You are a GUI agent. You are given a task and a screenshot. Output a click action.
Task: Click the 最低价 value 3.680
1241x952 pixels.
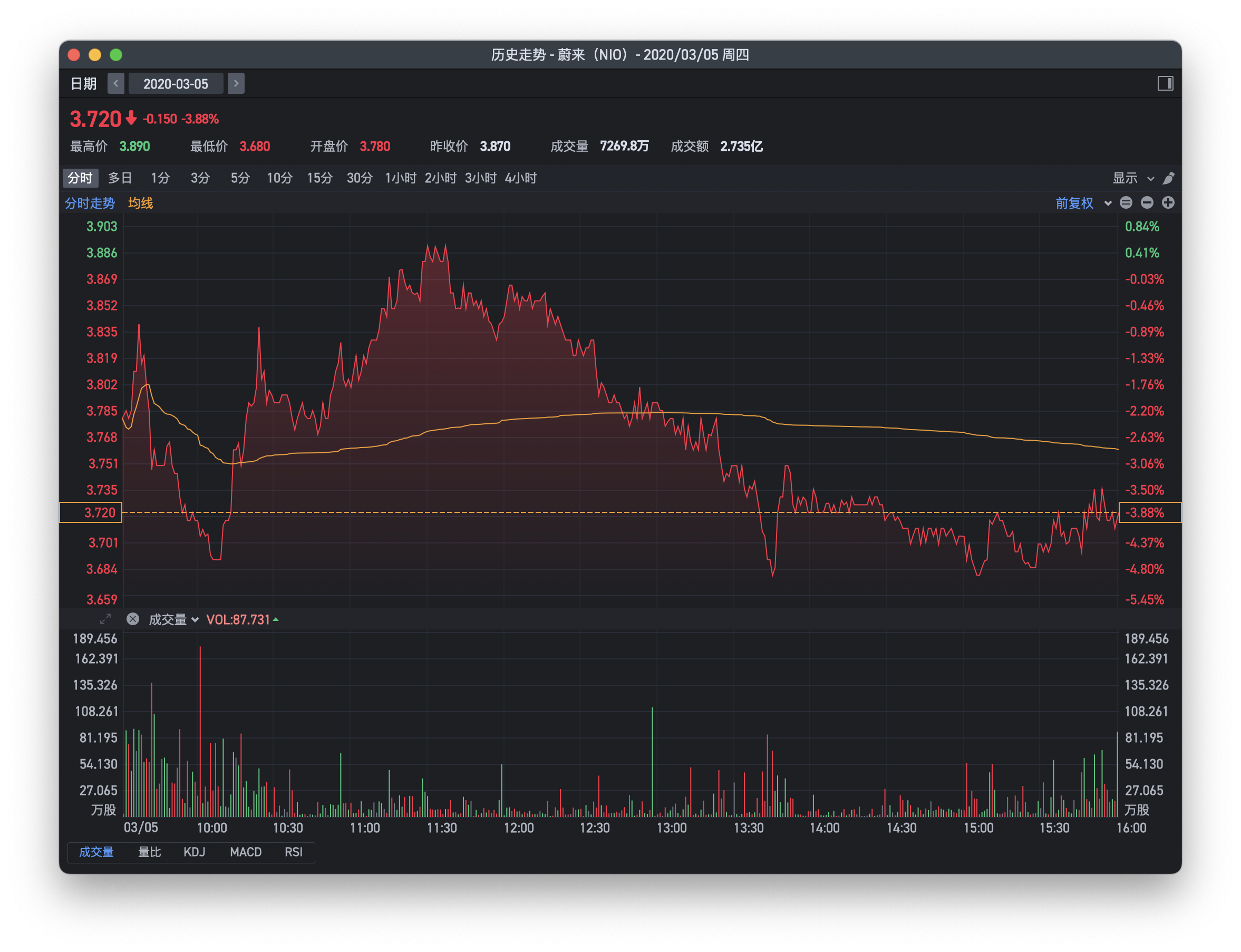255,146
